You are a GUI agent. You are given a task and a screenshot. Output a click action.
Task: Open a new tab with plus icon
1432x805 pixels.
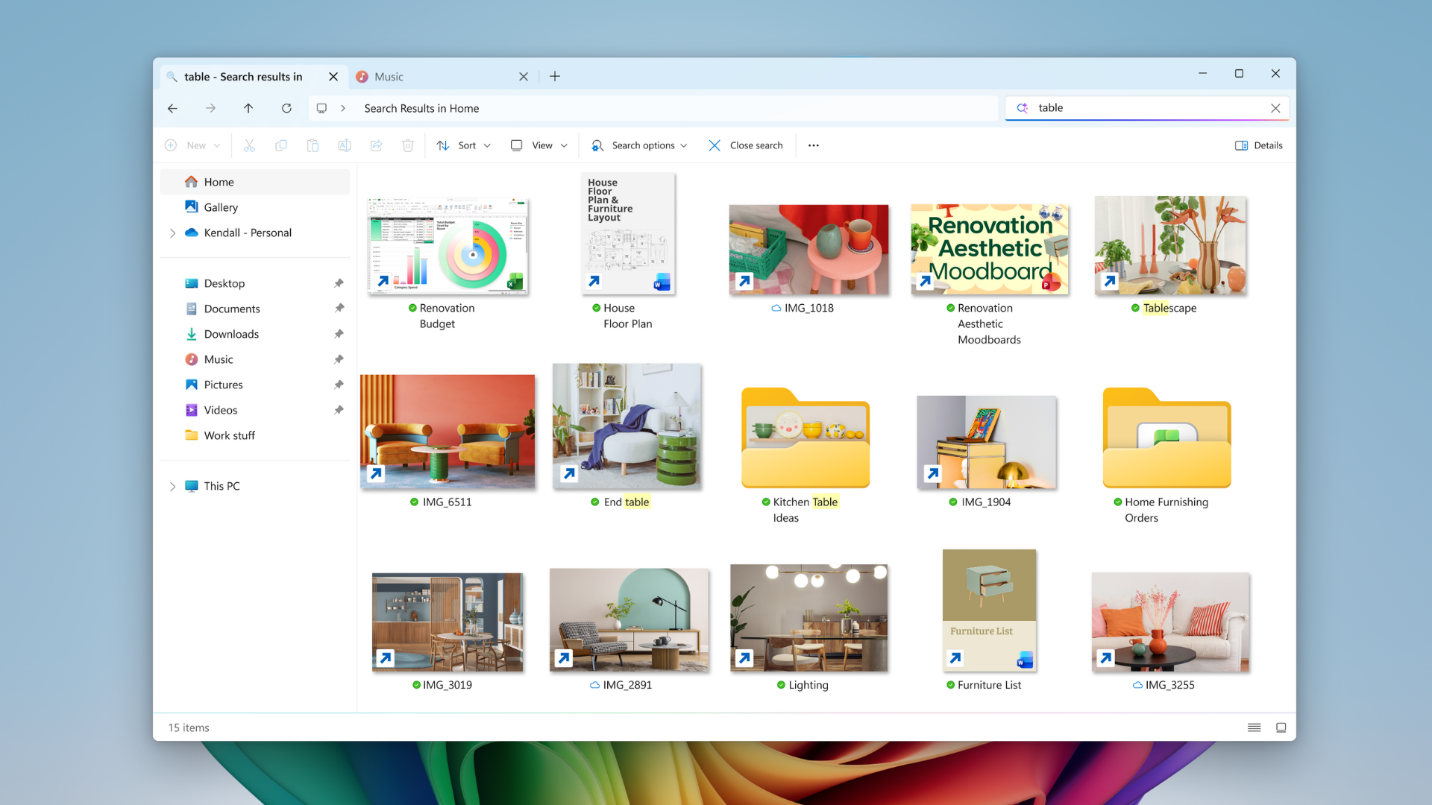coord(555,76)
